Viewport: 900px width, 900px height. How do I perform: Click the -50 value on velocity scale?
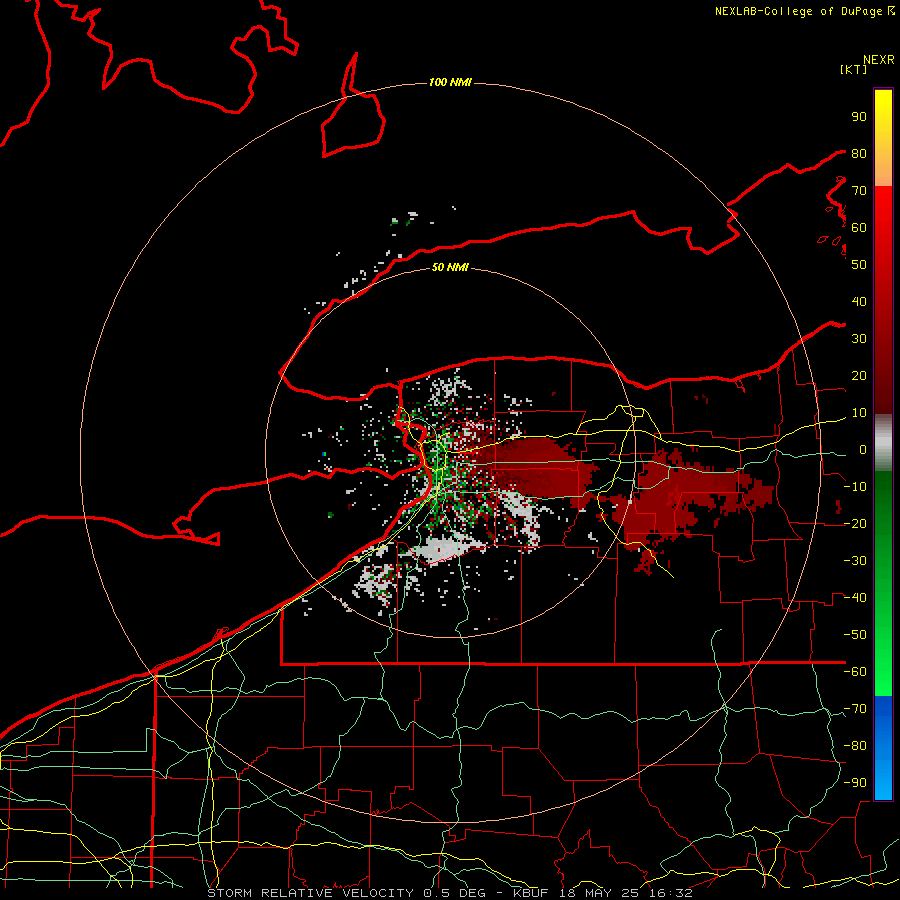click(x=855, y=635)
